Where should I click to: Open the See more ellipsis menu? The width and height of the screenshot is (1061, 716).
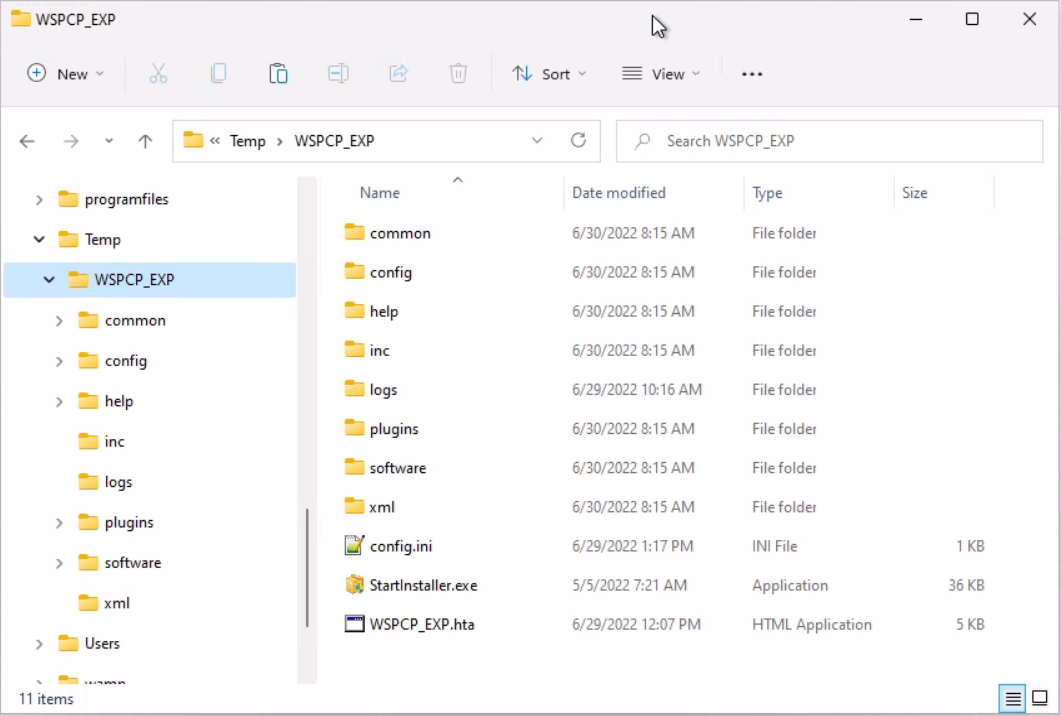tap(752, 73)
